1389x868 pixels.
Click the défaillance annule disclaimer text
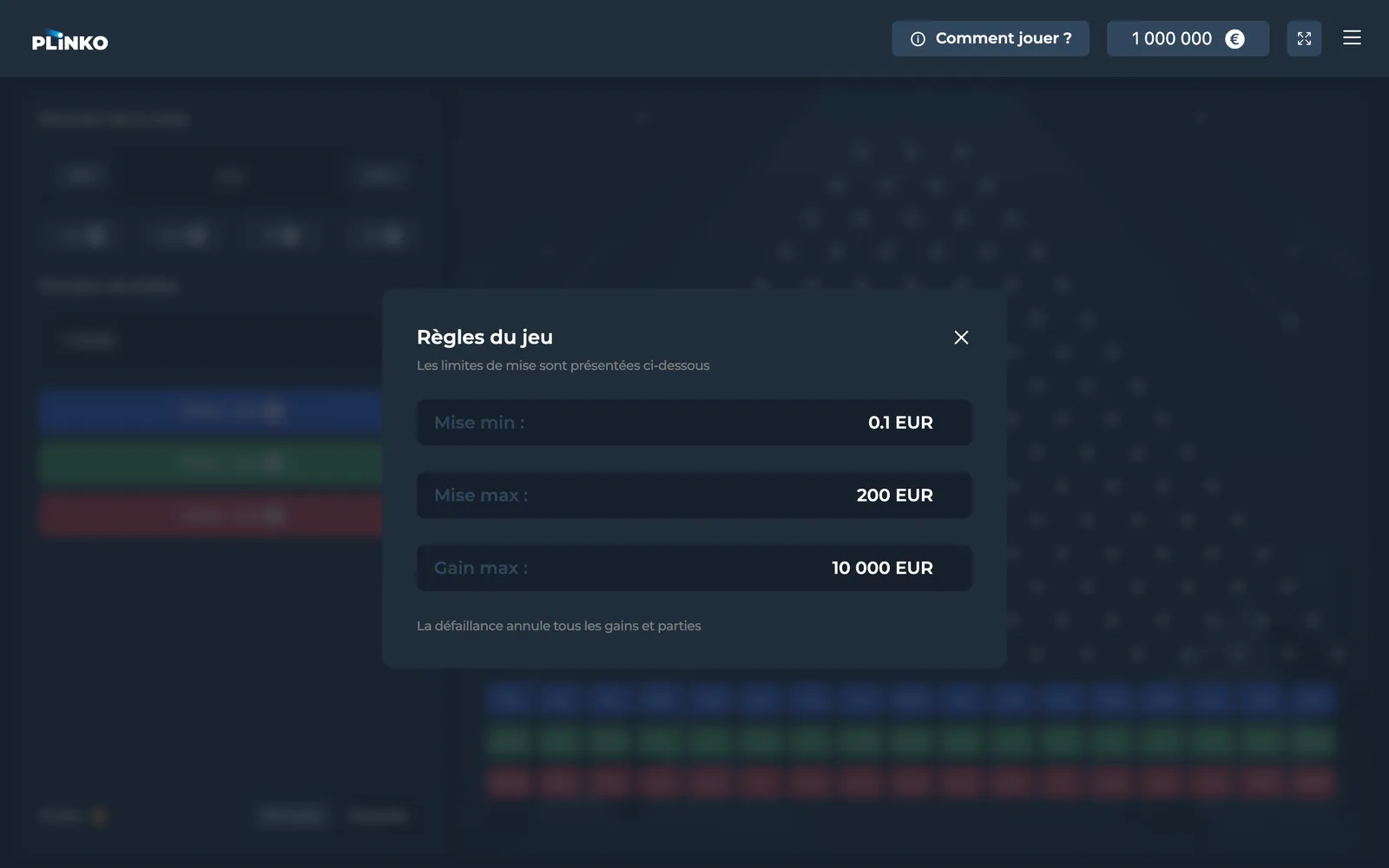558,626
